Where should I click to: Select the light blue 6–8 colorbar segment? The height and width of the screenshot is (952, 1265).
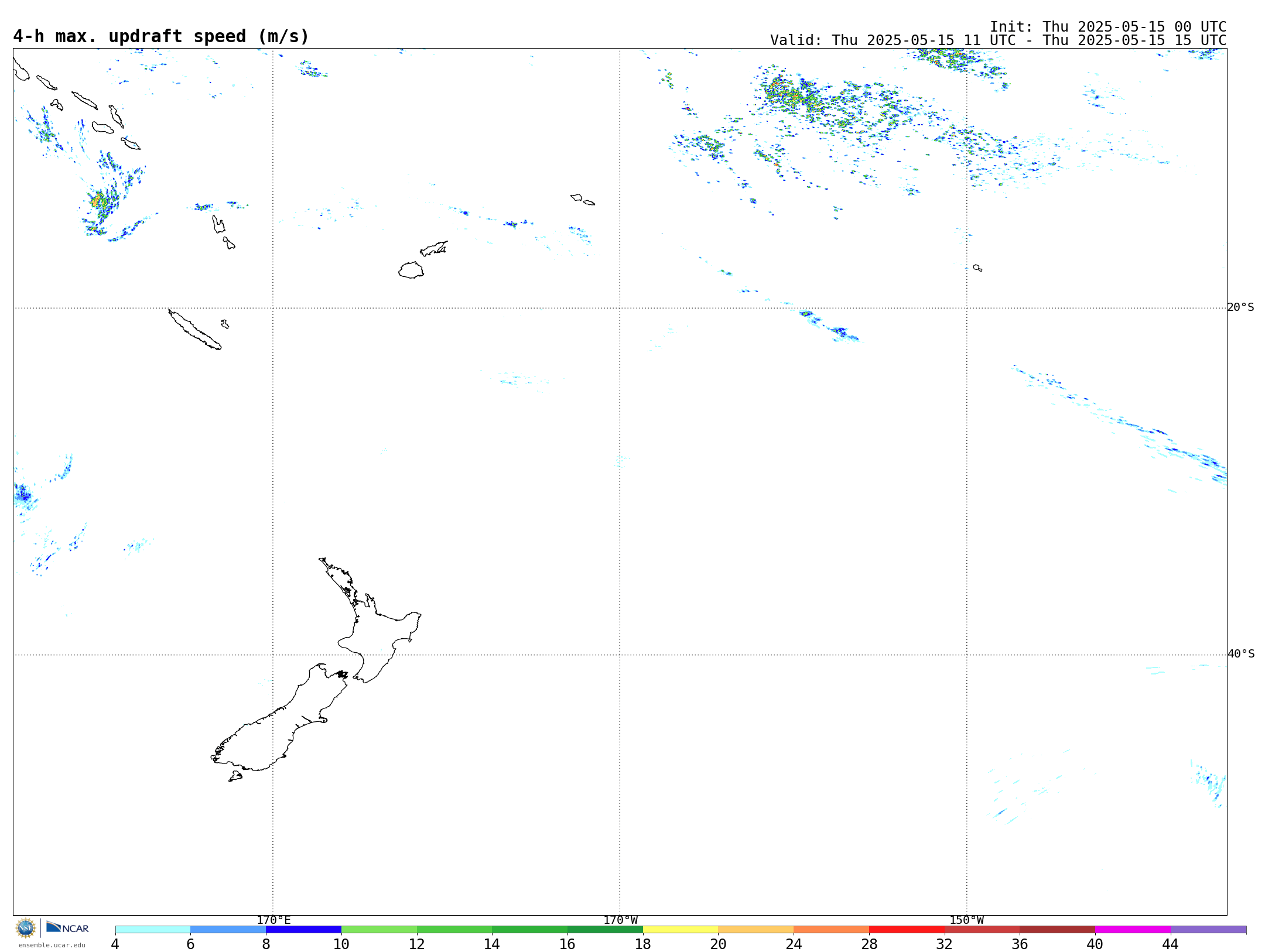[x=228, y=929]
